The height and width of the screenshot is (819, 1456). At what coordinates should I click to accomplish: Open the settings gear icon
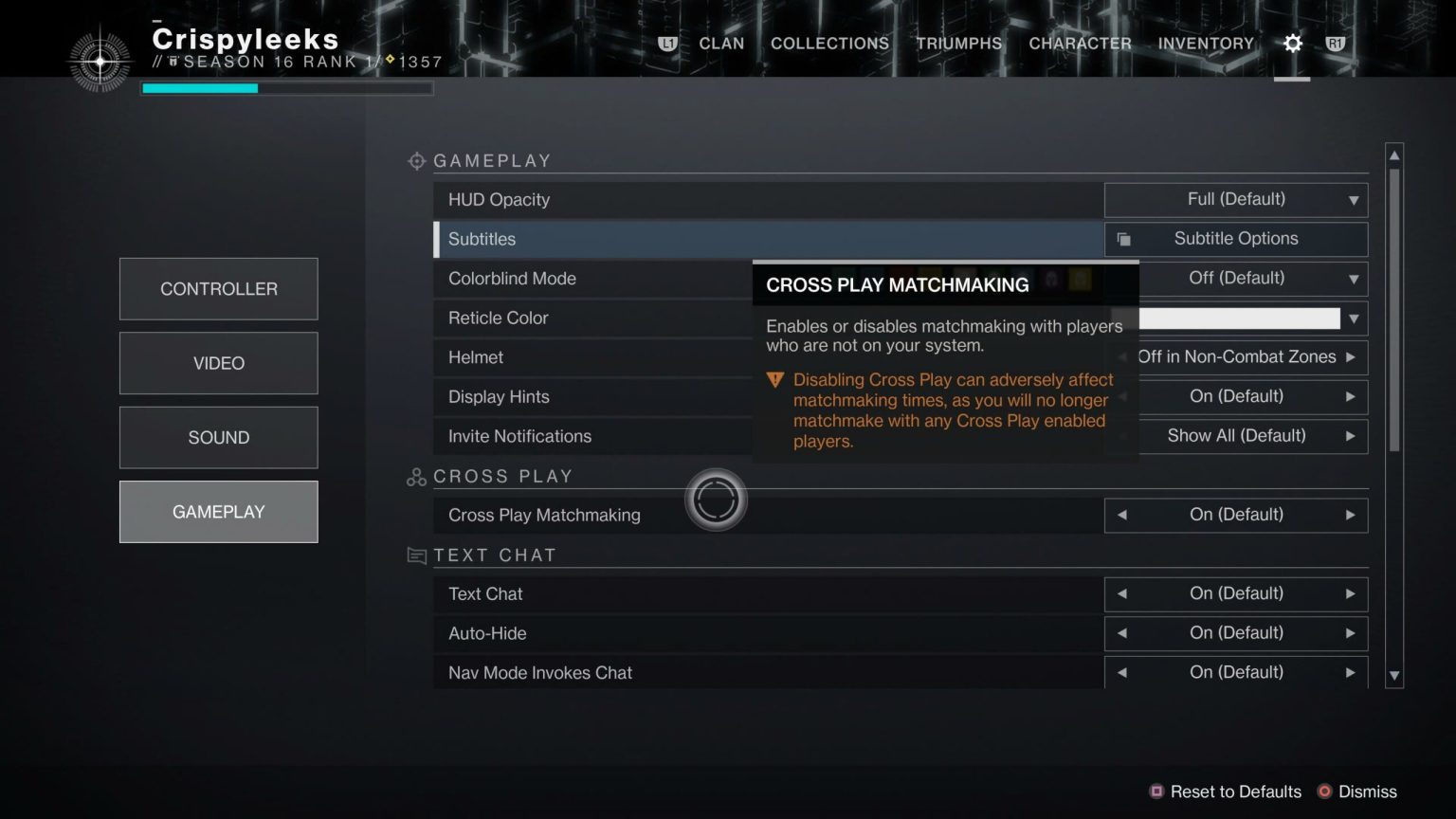tap(1292, 44)
